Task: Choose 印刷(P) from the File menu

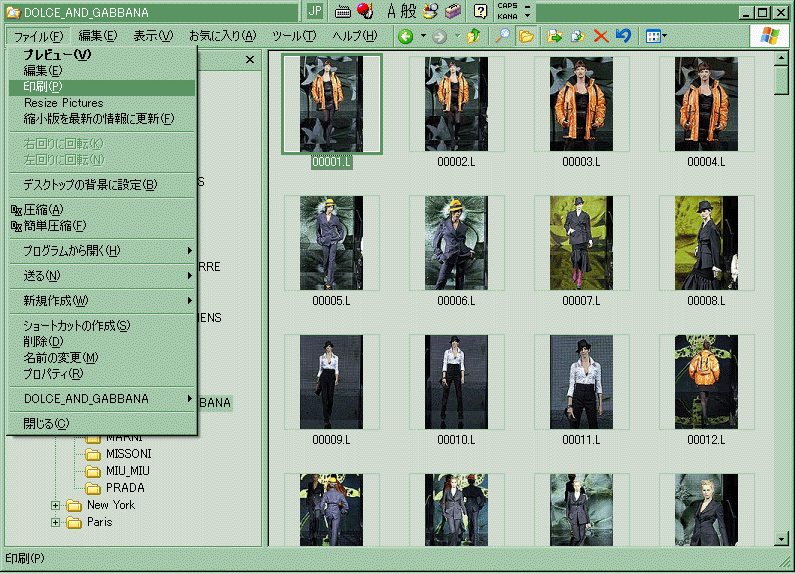Action: point(43,87)
